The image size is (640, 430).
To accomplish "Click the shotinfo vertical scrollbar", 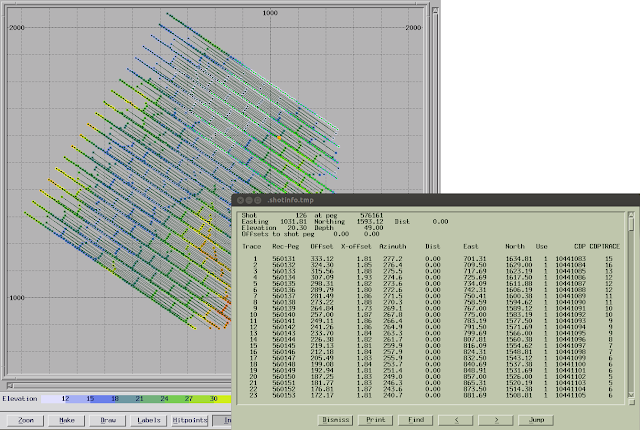I will [x=630, y=300].
